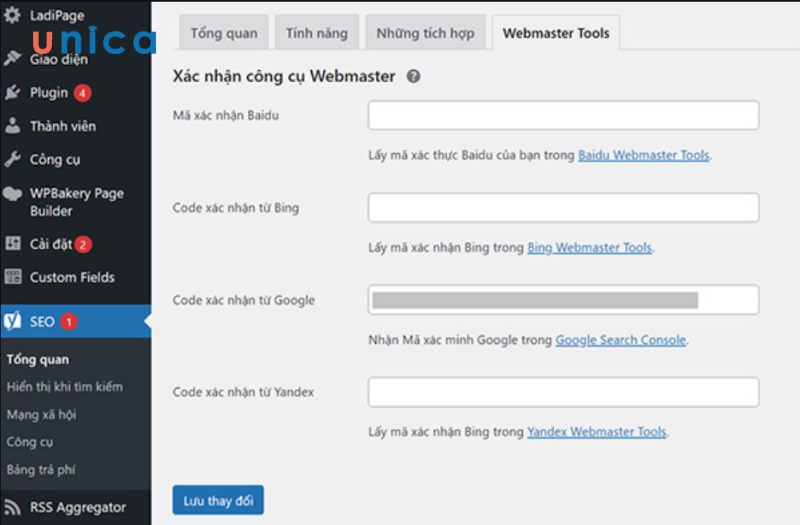Screen dimensions: 800x525
Task: Click the Code xác nhận từ Bing label
Action: click(236, 208)
